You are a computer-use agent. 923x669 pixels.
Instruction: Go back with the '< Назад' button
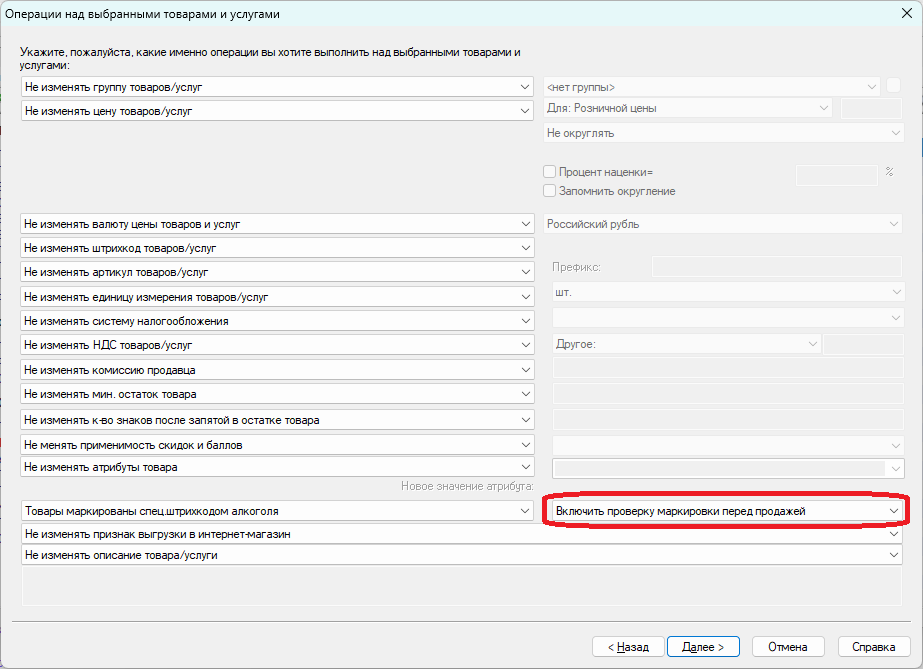(628, 647)
